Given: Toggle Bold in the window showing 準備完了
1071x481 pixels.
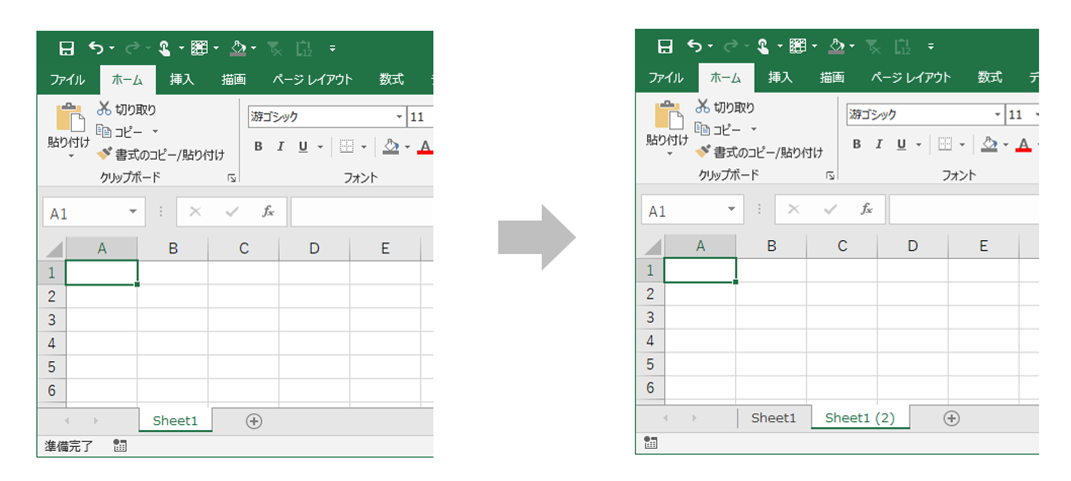Looking at the screenshot, I should (x=258, y=146).
